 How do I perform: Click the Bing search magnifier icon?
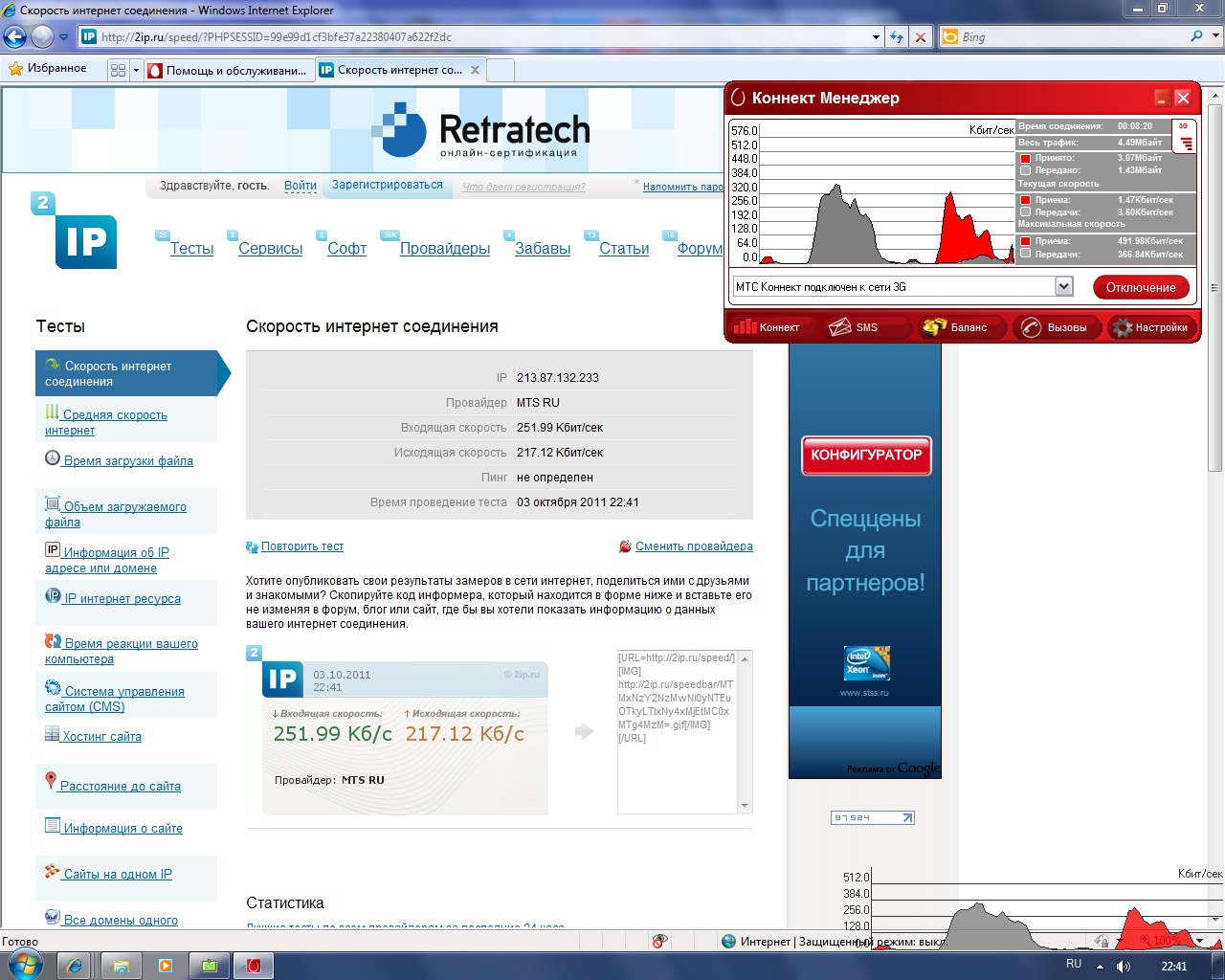click(1196, 36)
